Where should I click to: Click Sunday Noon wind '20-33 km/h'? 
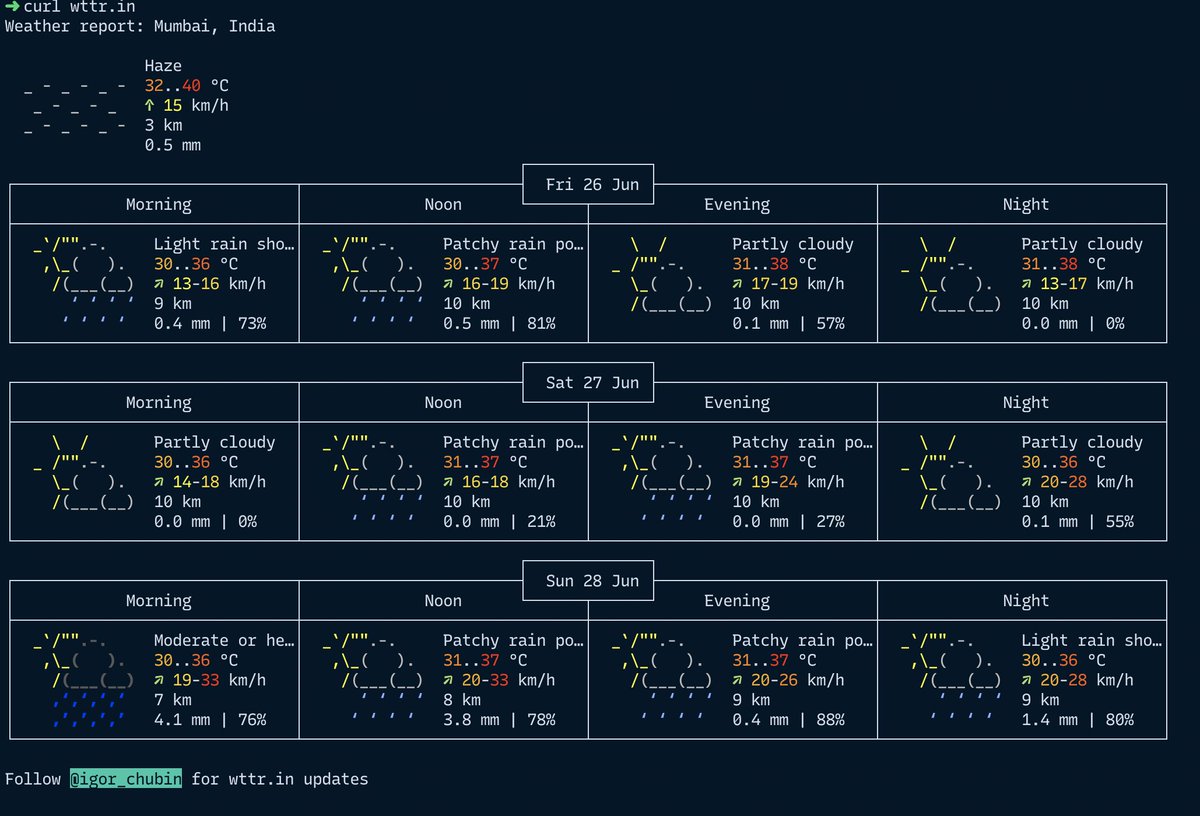pyautogui.click(x=509, y=680)
